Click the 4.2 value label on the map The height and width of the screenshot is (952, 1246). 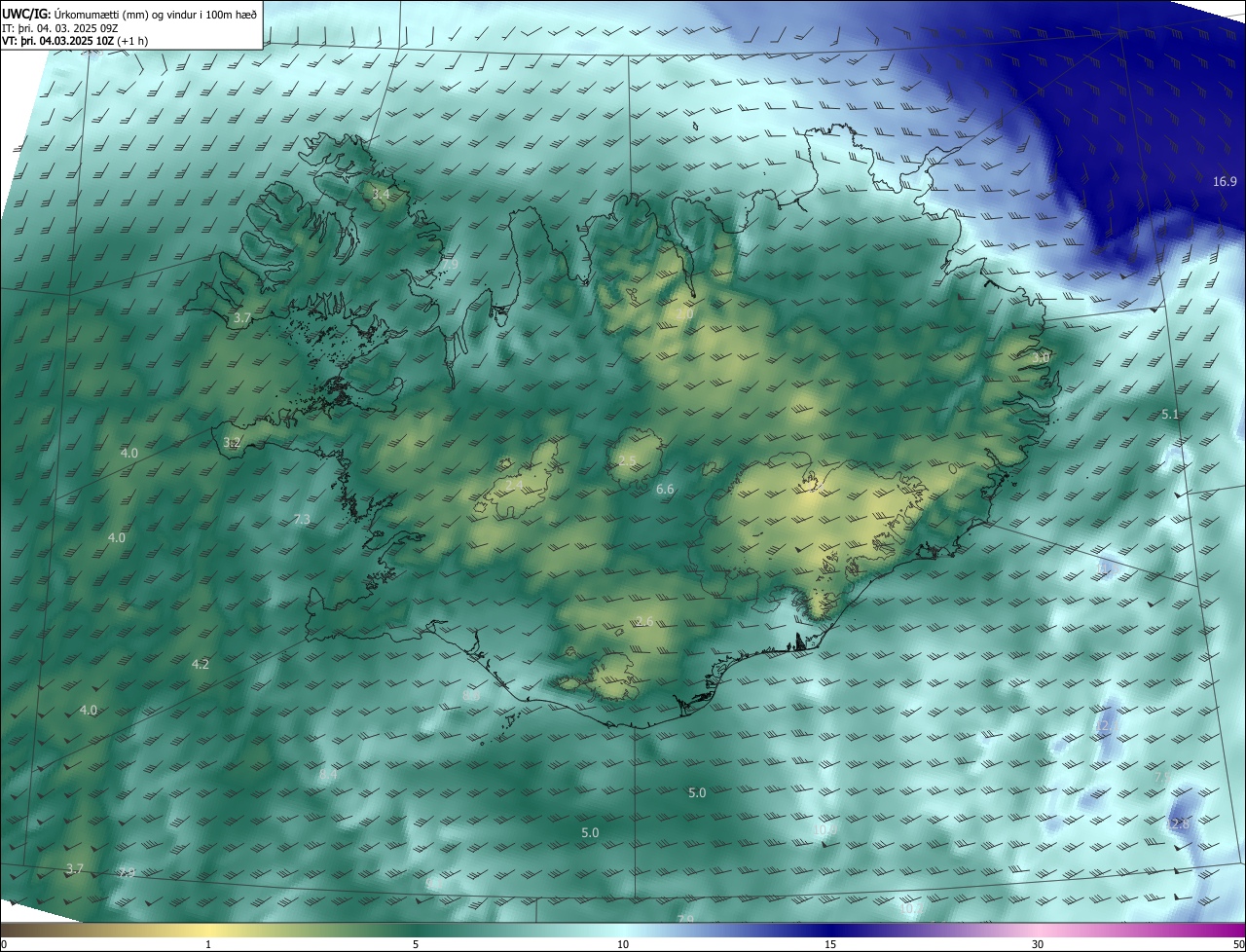click(x=201, y=665)
